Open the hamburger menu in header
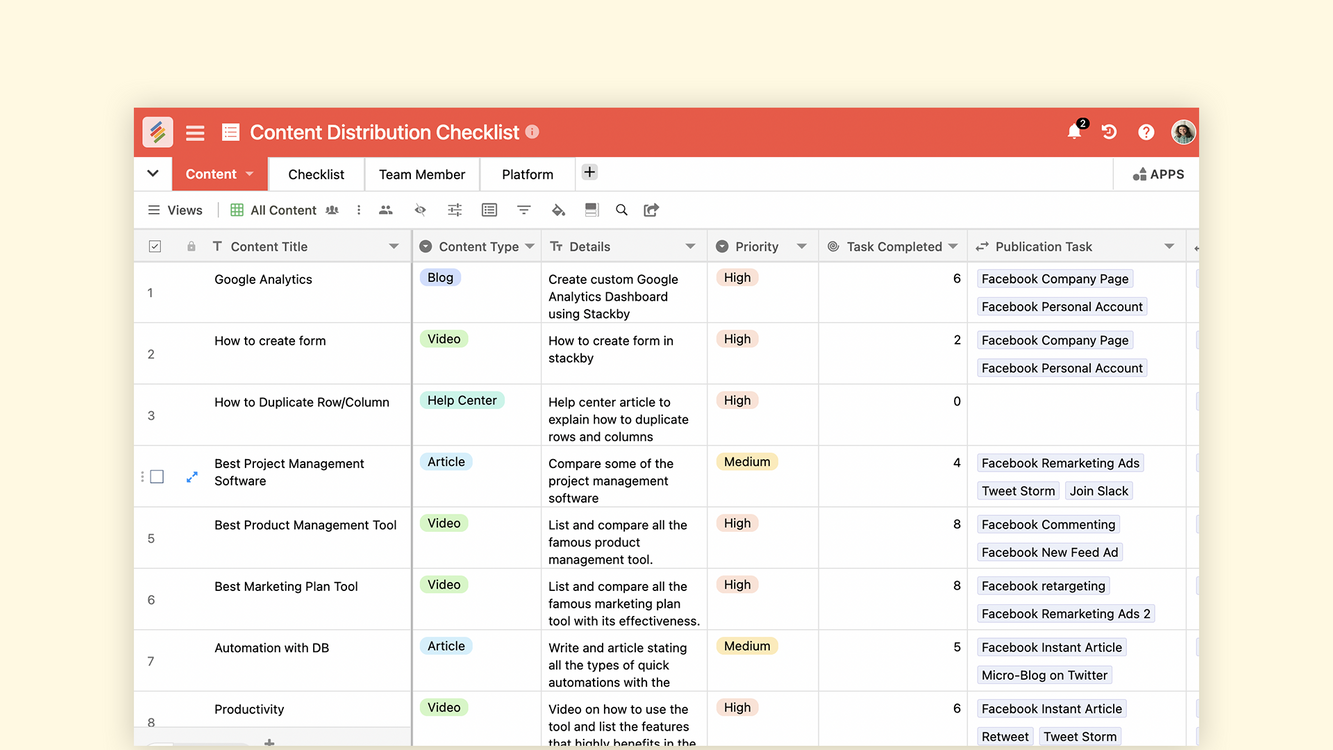Viewport: 1333px width, 750px height. (x=195, y=132)
